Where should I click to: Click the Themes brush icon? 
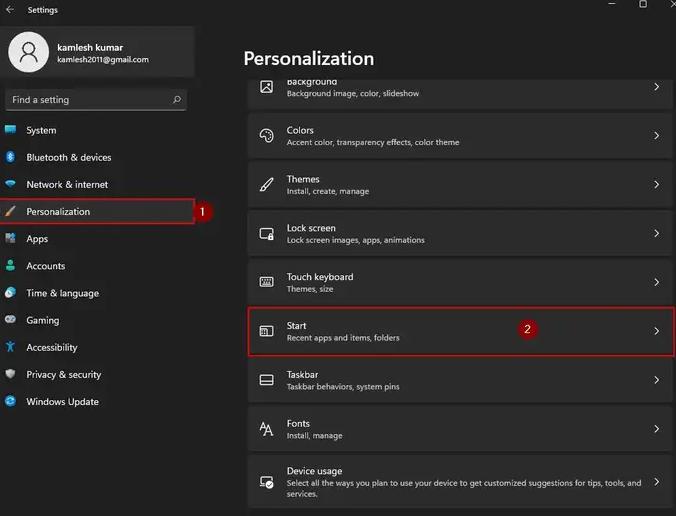266,185
